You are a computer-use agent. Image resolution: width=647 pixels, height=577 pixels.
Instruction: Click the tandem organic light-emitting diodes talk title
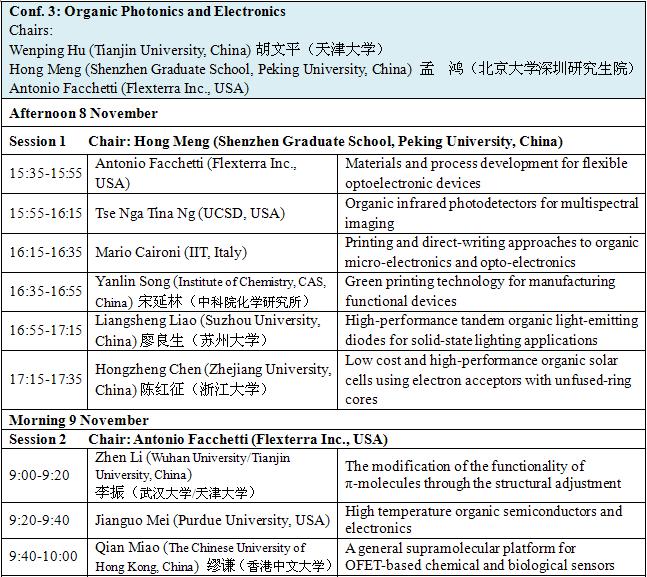(491, 330)
